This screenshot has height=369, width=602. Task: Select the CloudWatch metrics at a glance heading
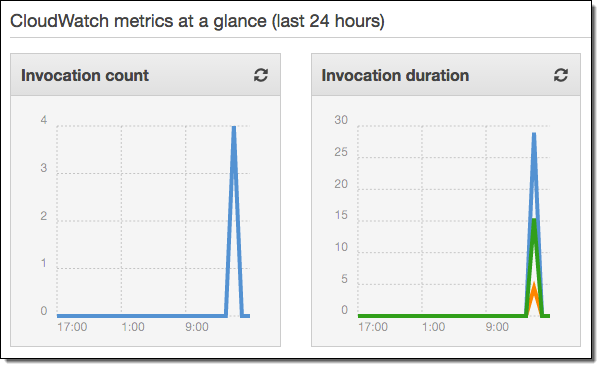[197, 21]
